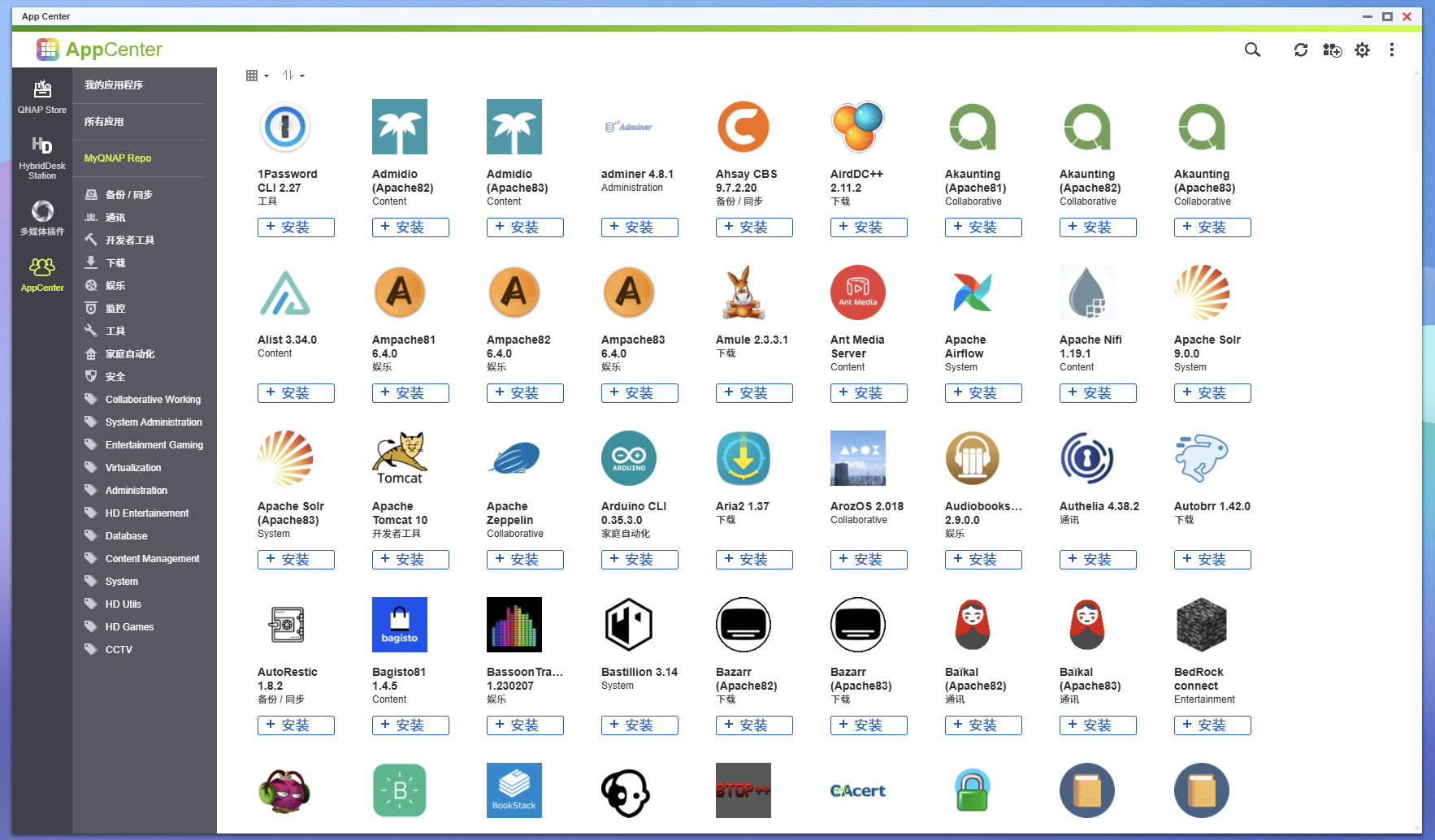This screenshot has width=1435, height=840.
Task: Open the Apache Airflow pinwheel icon
Action: (x=973, y=293)
